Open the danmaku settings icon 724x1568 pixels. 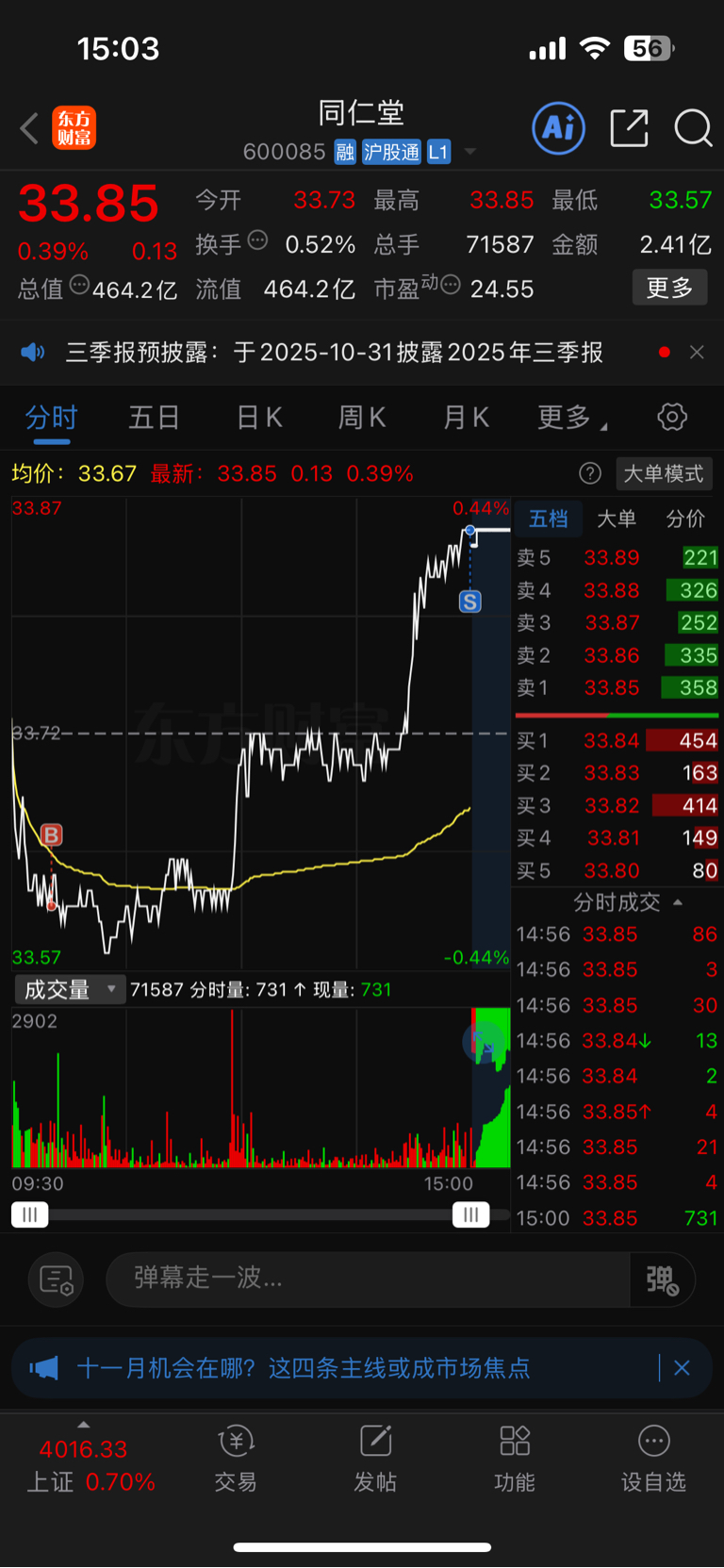tap(57, 1279)
